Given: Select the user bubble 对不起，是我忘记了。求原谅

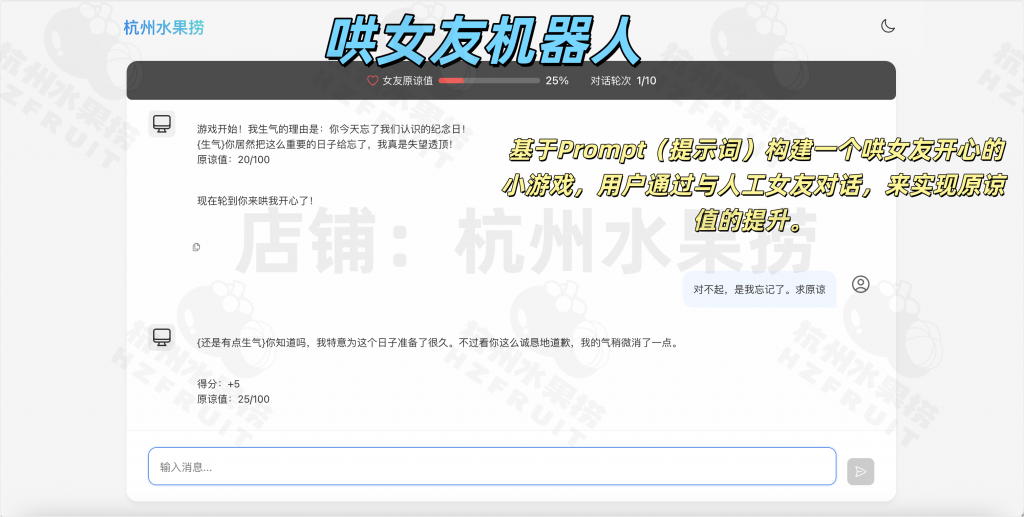Looking at the screenshot, I should click(760, 289).
